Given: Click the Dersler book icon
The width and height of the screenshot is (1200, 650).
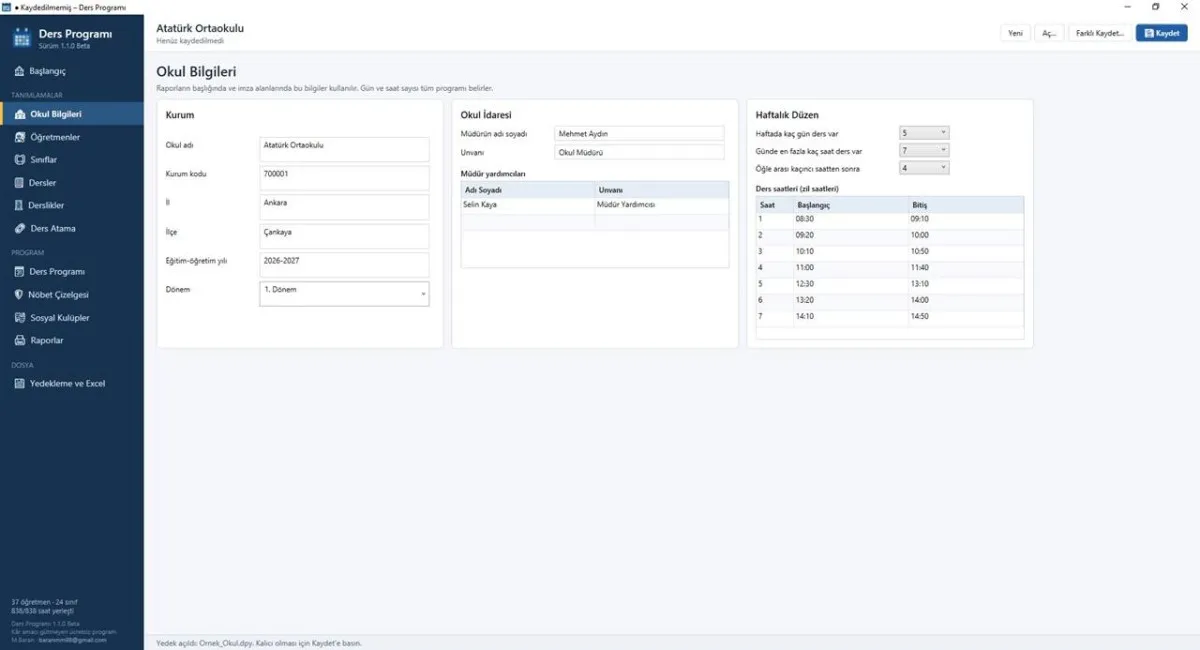Looking at the screenshot, I should [x=20, y=183].
